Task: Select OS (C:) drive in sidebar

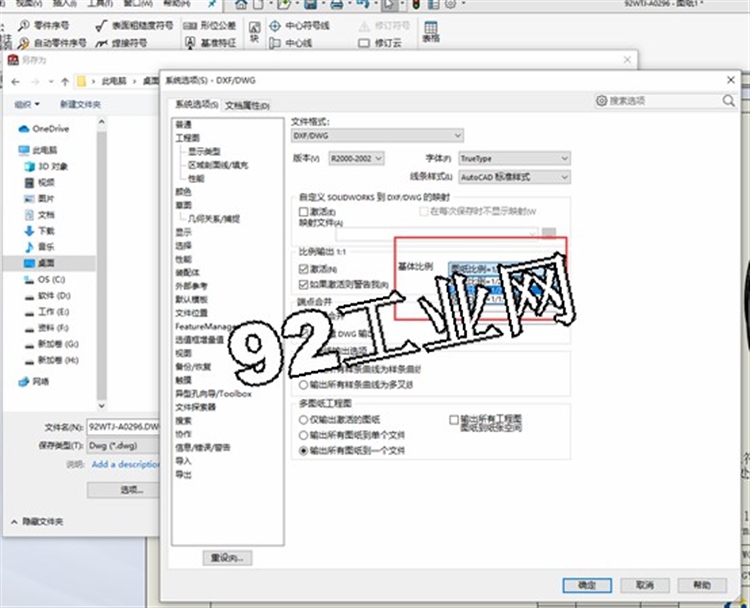Action: tap(44, 279)
